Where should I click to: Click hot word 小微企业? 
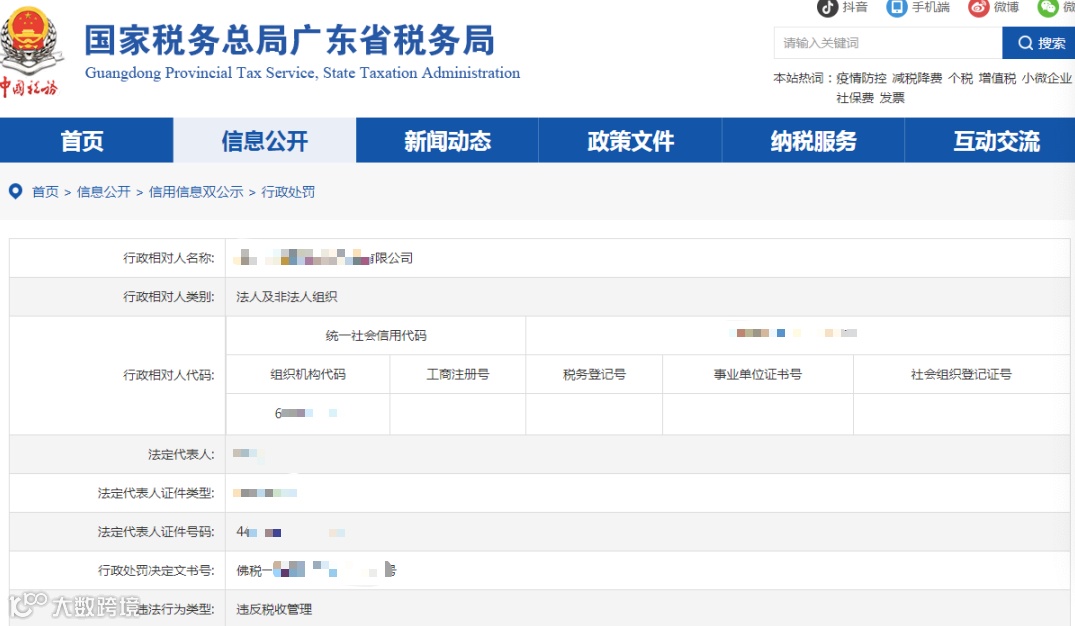tap(1046, 78)
